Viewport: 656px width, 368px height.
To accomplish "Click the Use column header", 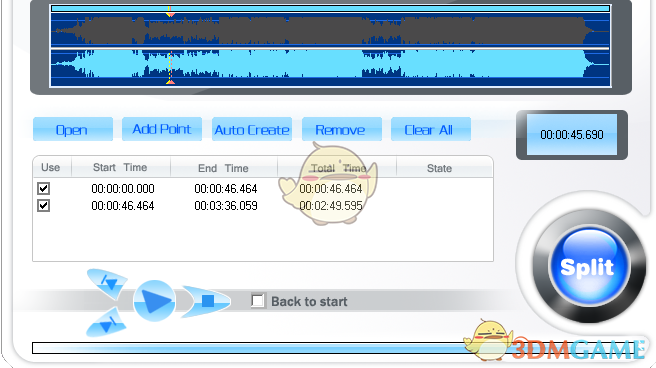I will [52, 168].
